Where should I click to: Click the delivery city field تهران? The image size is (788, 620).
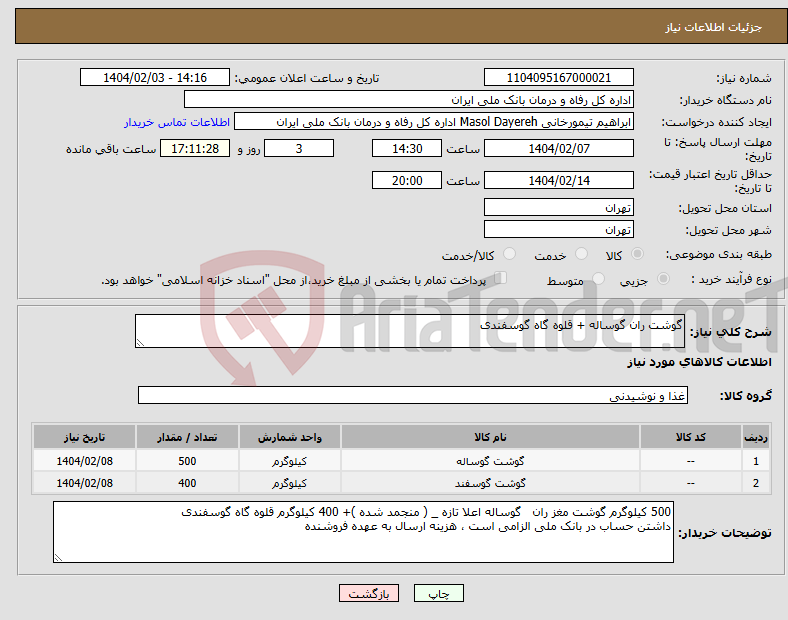(558, 230)
